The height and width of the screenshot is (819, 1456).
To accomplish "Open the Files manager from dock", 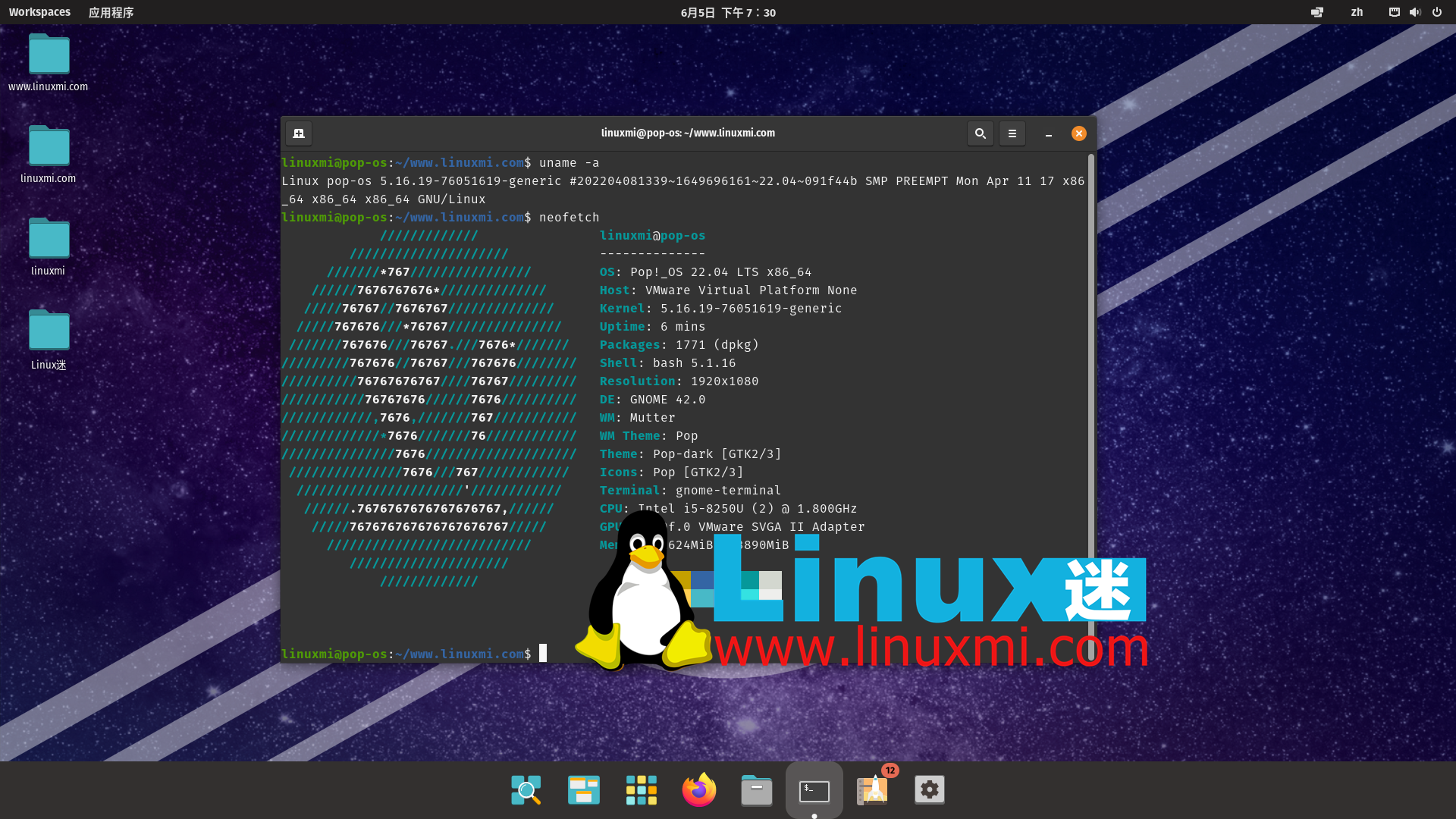I will [757, 790].
